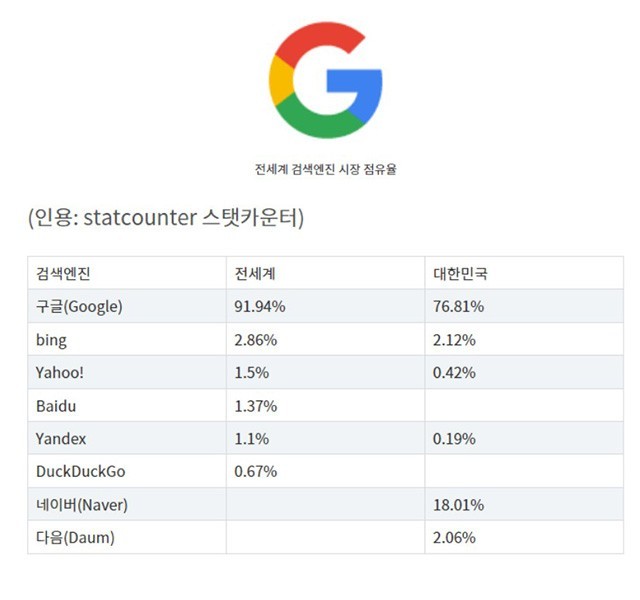This screenshot has width=640, height=600.
Task: Select the 대한민국 column header
Action: pyautogui.click(x=459, y=273)
